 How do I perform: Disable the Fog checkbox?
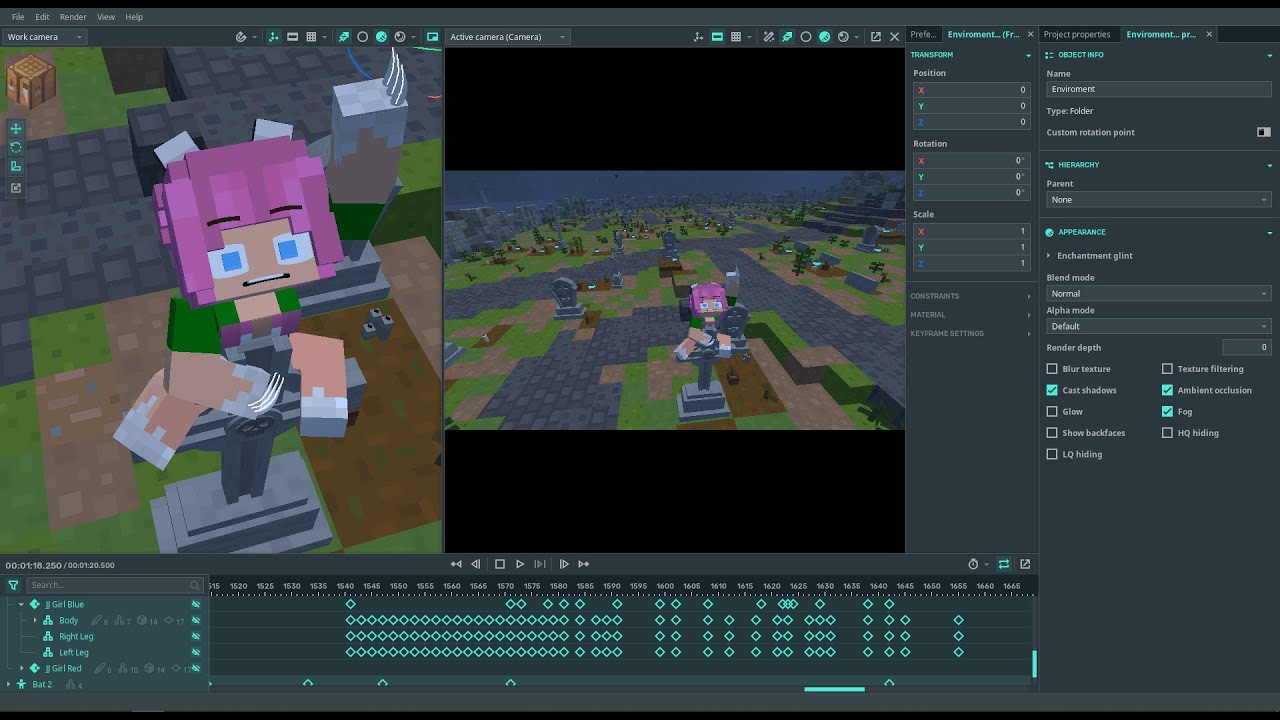1167,411
